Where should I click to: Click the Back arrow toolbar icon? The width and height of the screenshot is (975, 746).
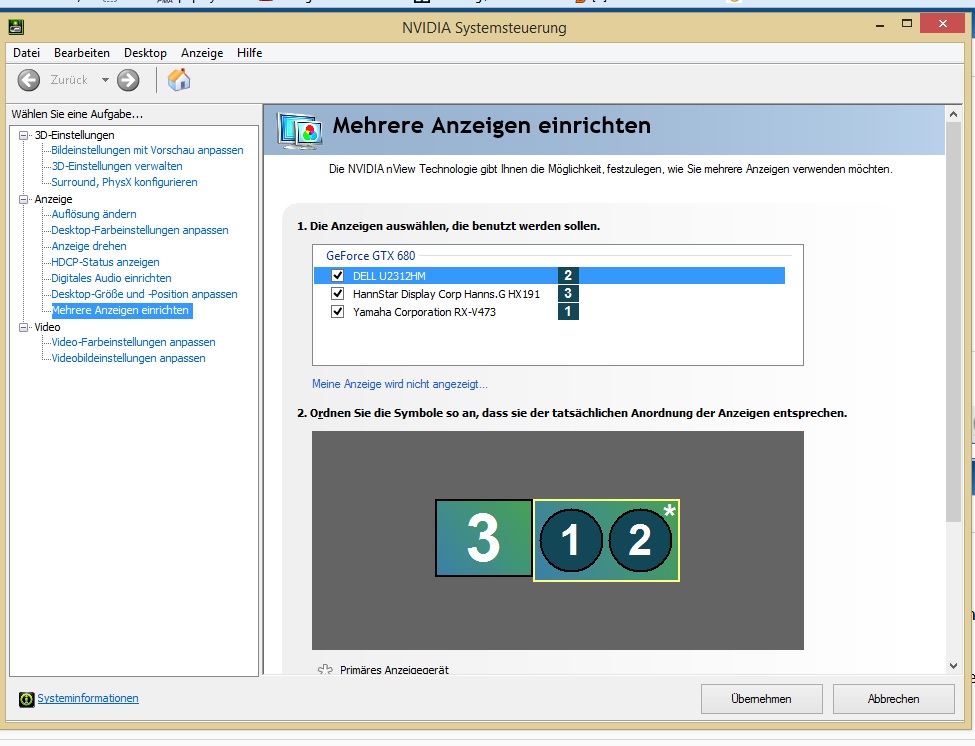pos(29,80)
